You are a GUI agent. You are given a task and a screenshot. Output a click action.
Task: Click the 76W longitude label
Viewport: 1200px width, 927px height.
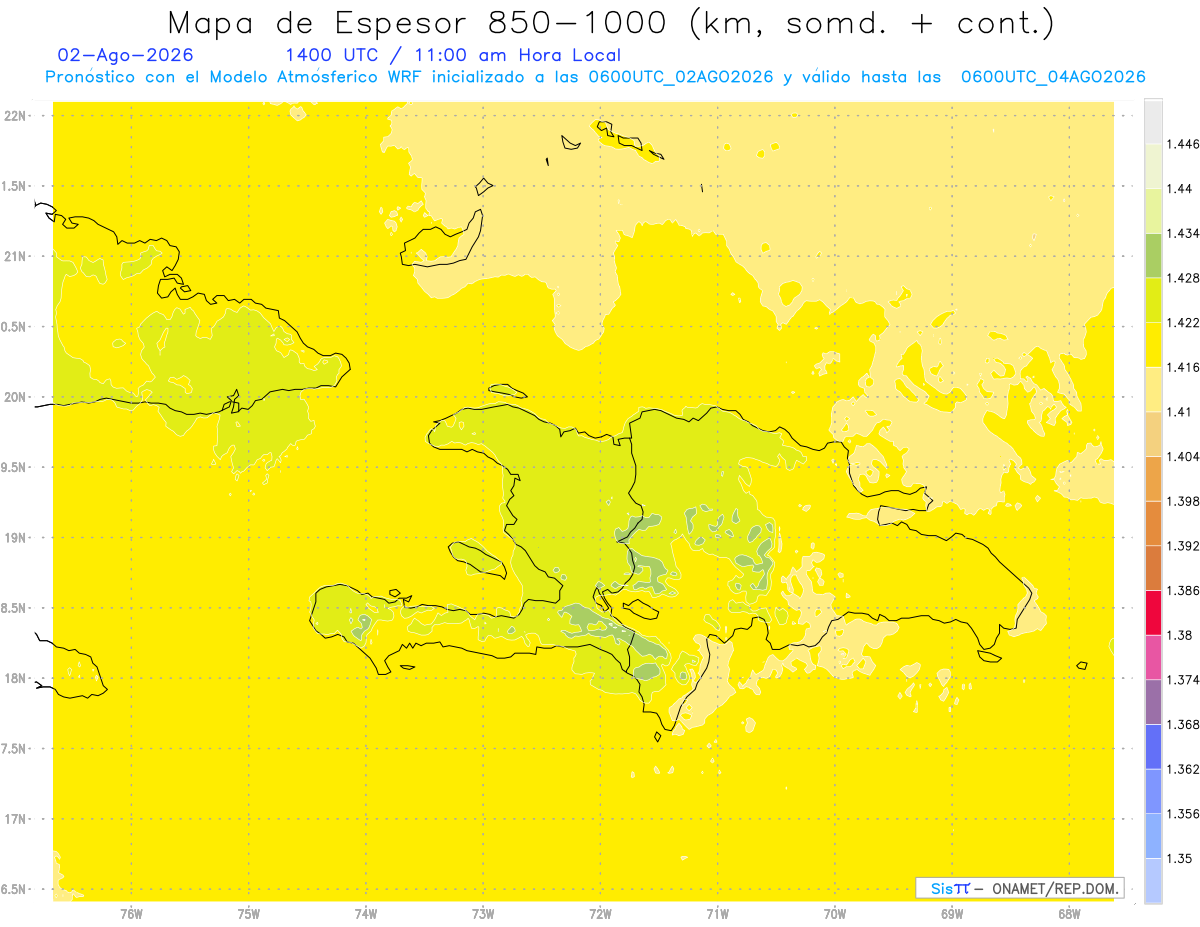[131, 914]
